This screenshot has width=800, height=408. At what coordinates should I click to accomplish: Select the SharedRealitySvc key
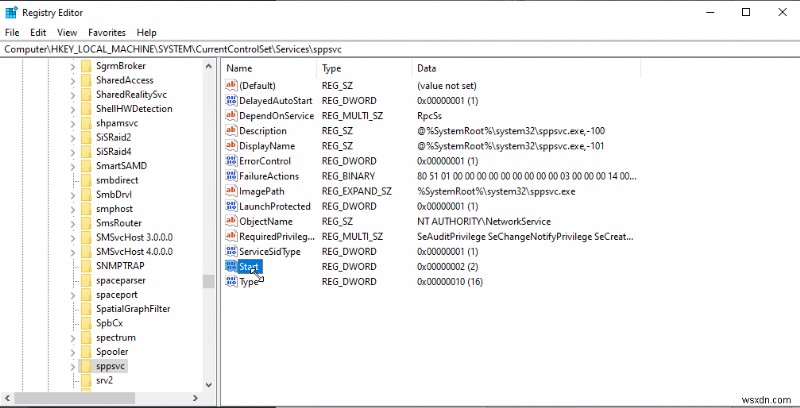coord(131,94)
